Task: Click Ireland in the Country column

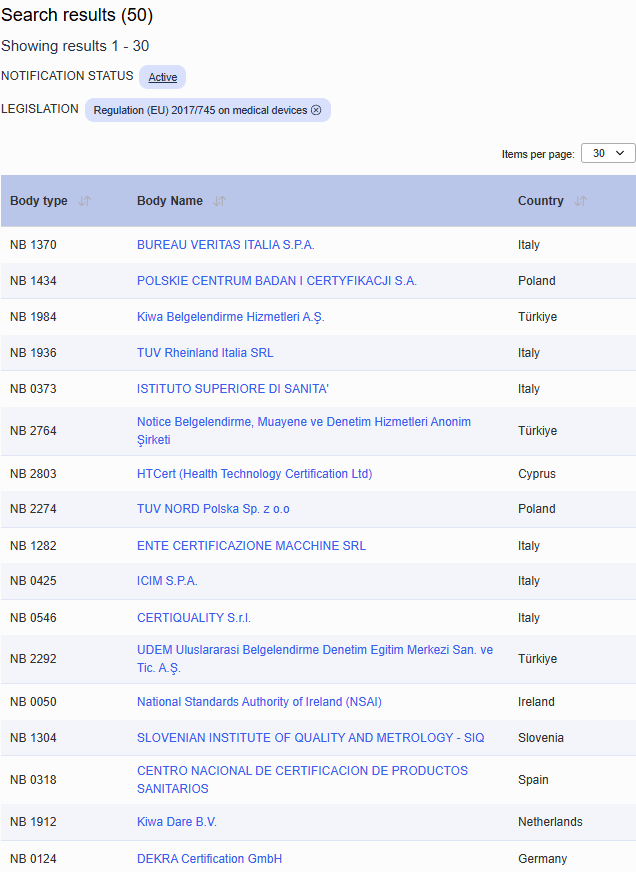Action: pyautogui.click(x=536, y=702)
